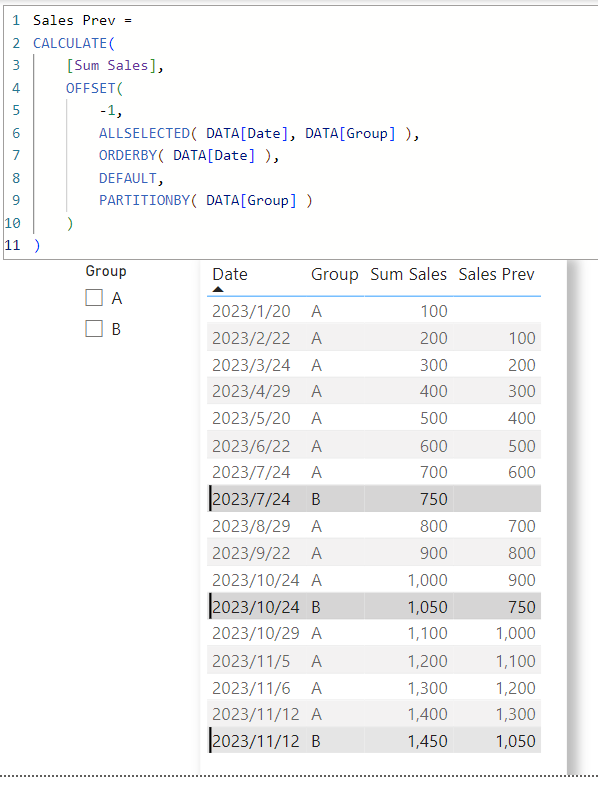598x794 pixels.
Task: Click the Group B cell in 2023/10/24 row
Action: tap(316, 607)
